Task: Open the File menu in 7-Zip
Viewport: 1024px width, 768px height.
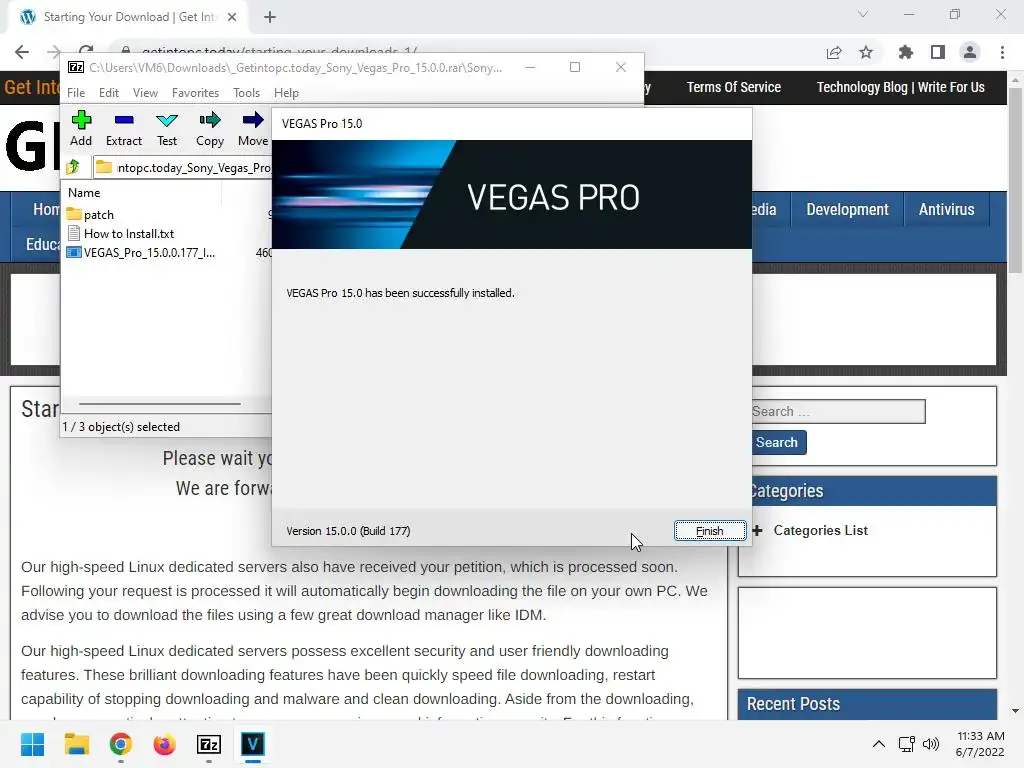Action: (x=76, y=93)
